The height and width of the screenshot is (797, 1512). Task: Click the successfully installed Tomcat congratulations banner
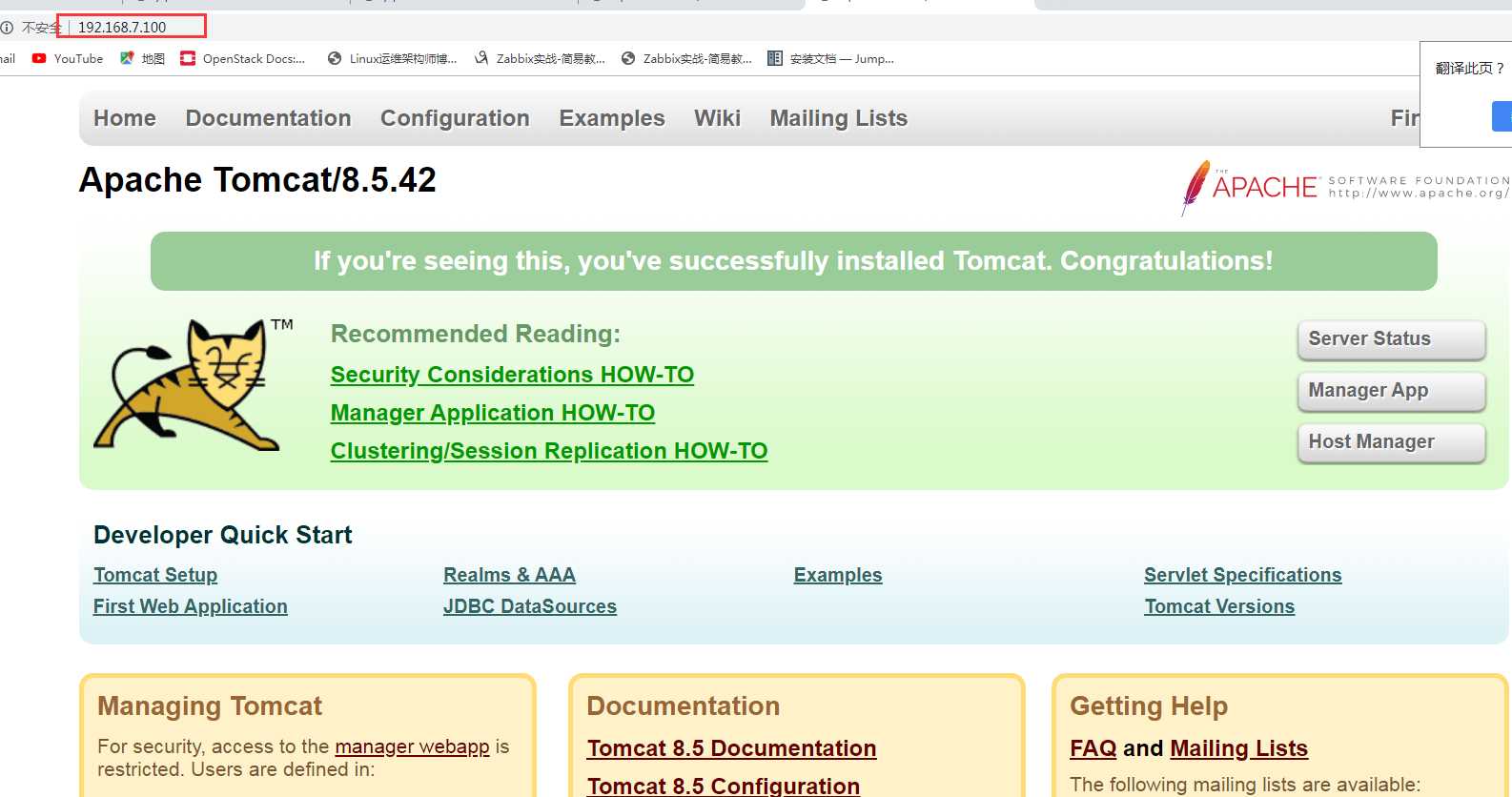[x=793, y=261]
